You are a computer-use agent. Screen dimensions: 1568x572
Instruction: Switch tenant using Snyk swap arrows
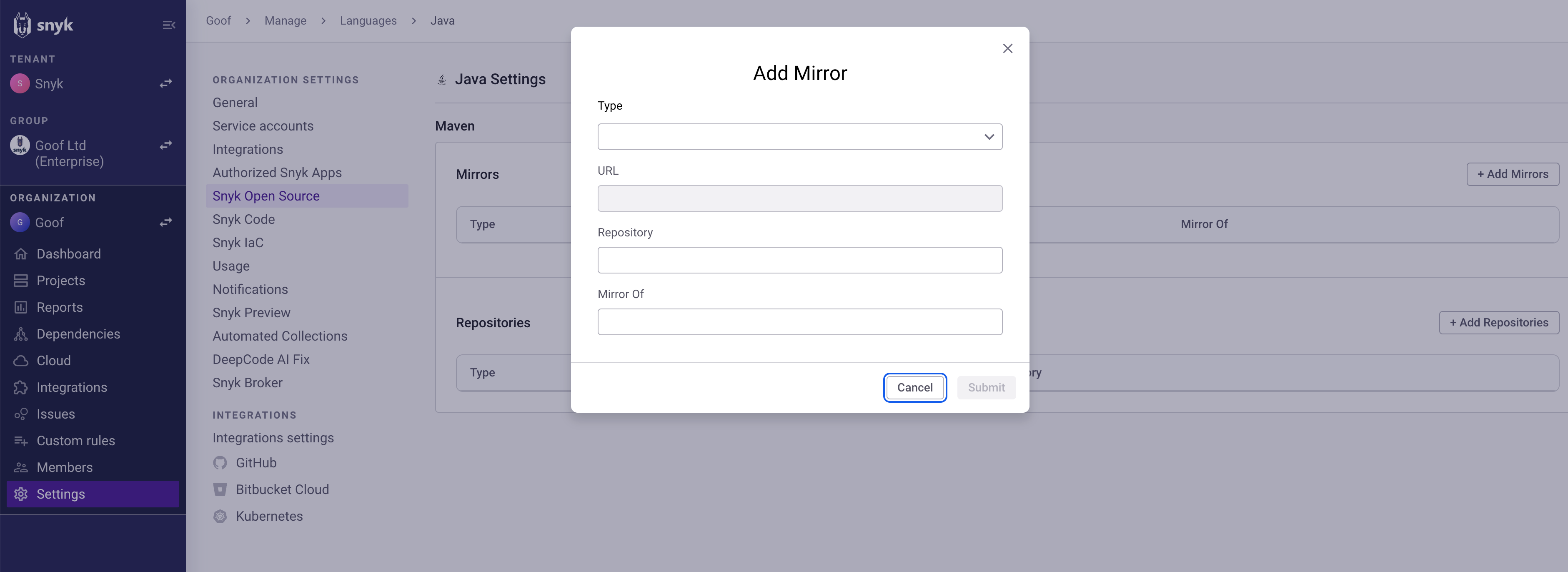point(165,83)
